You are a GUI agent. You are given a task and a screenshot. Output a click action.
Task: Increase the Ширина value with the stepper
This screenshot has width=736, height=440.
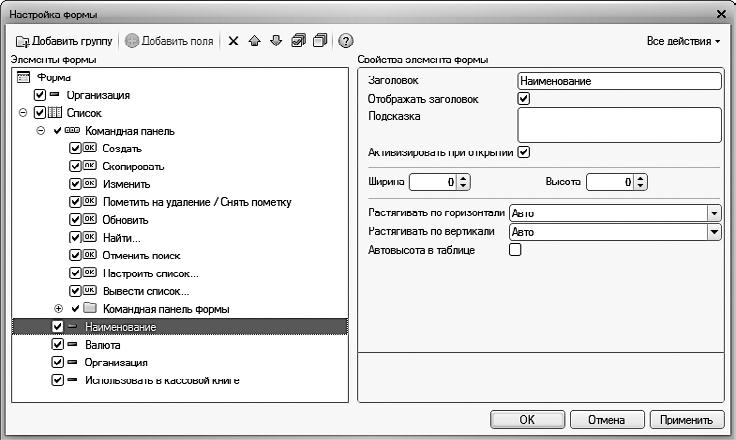tap(464, 178)
